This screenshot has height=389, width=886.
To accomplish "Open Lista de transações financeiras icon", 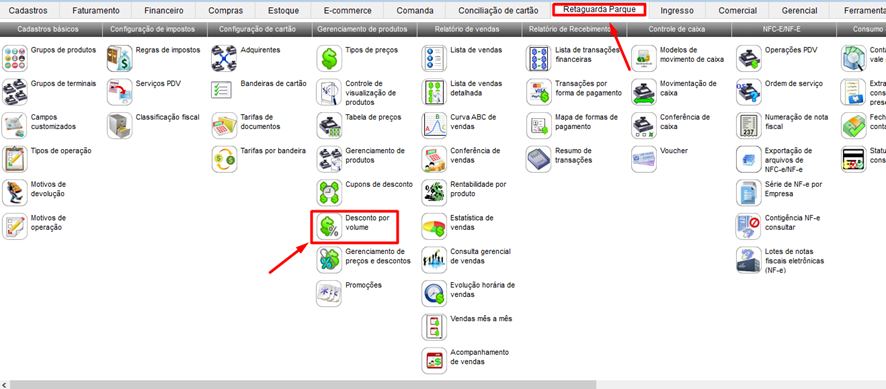I will 538,59.
